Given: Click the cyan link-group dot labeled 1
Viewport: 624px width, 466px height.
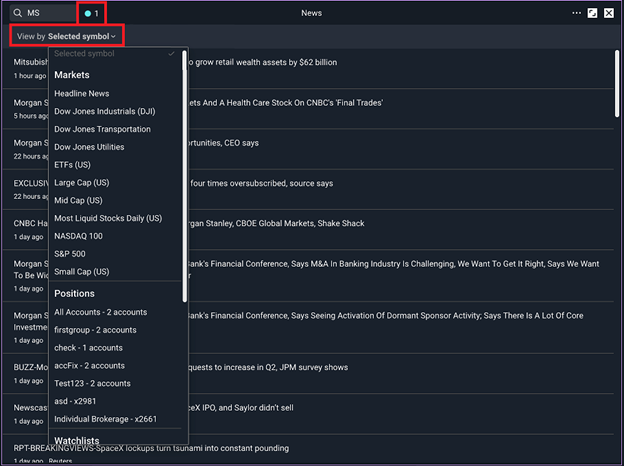Looking at the screenshot, I should 88,14.
